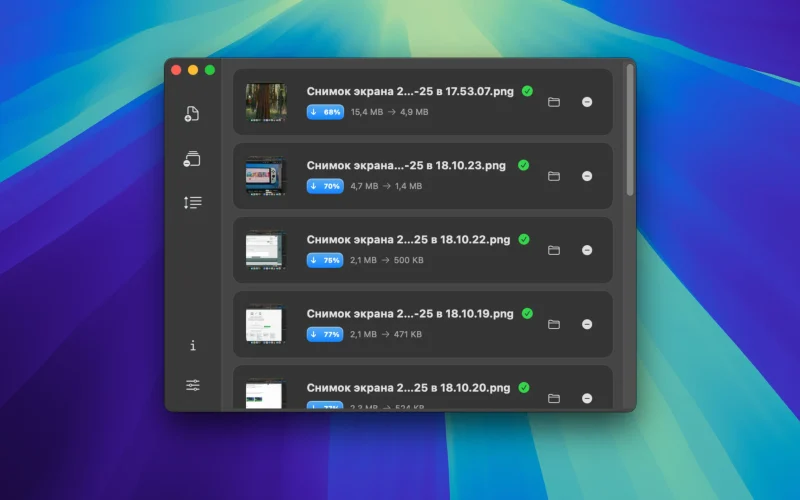The height and width of the screenshot is (500, 800).
Task: Minimize the window with yellow button
Action: [193, 70]
